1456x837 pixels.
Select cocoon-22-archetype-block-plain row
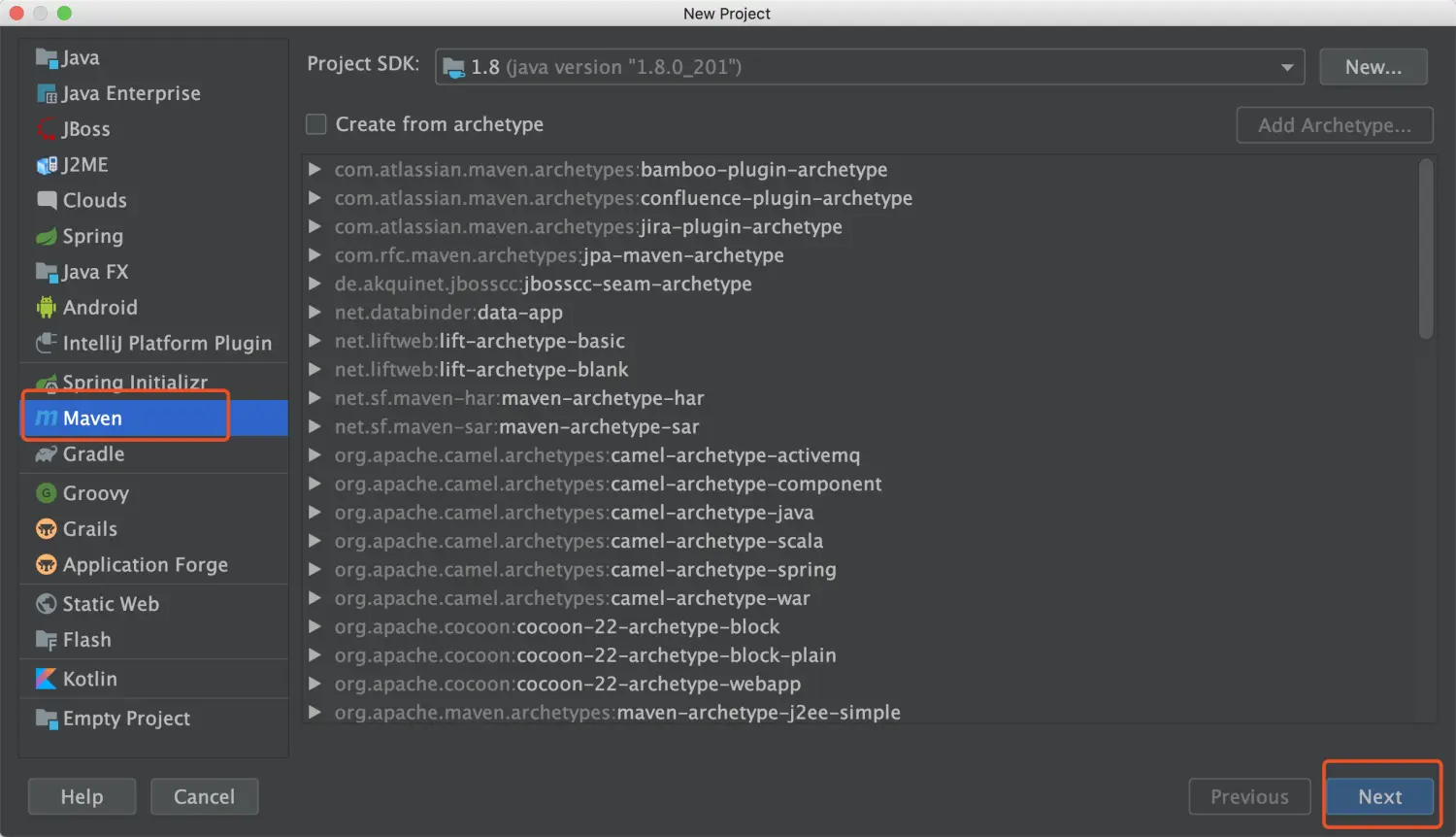(861, 655)
